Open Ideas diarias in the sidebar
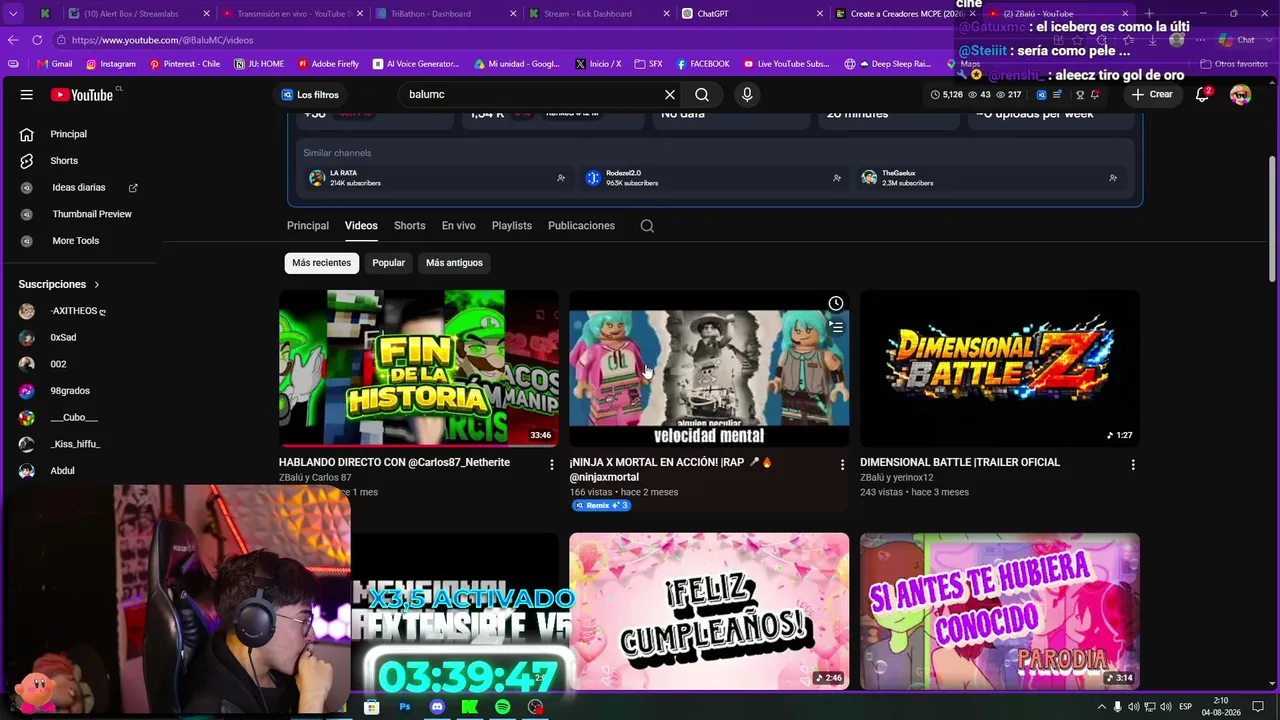Screen dimensions: 1280x720 (79, 188)
